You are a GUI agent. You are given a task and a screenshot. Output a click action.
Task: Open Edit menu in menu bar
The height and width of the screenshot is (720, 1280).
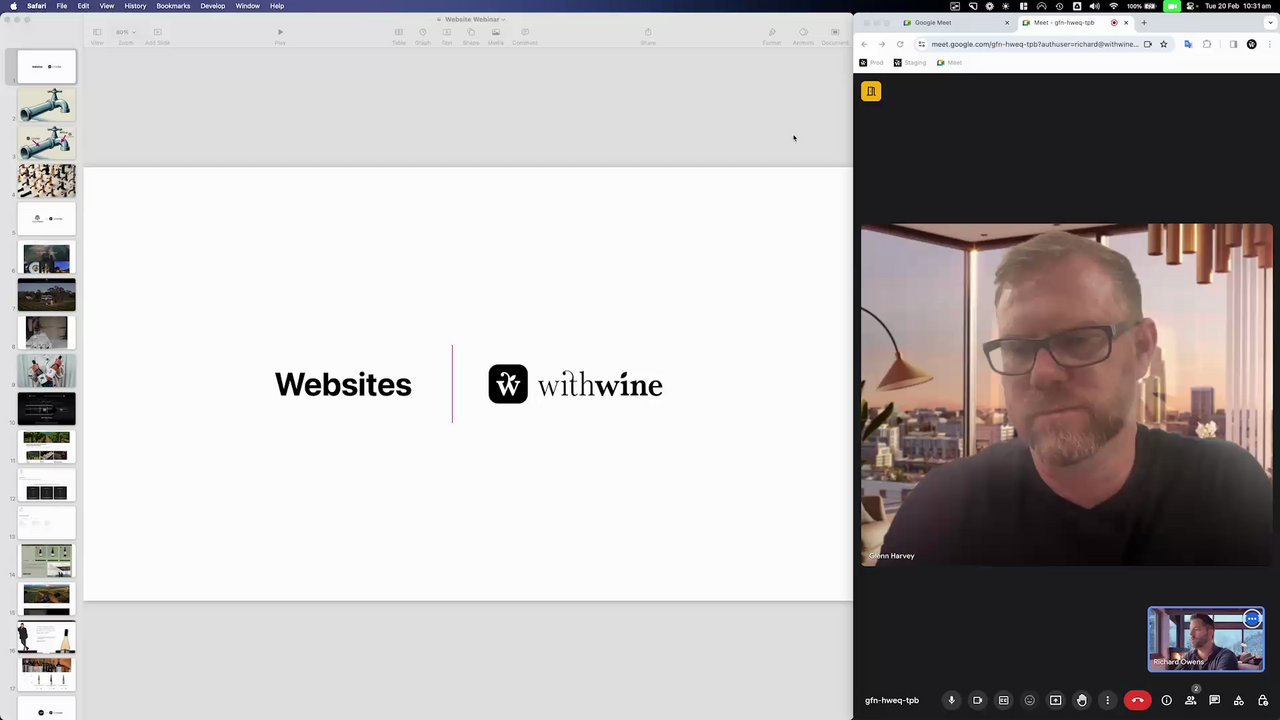coord(83,6)
